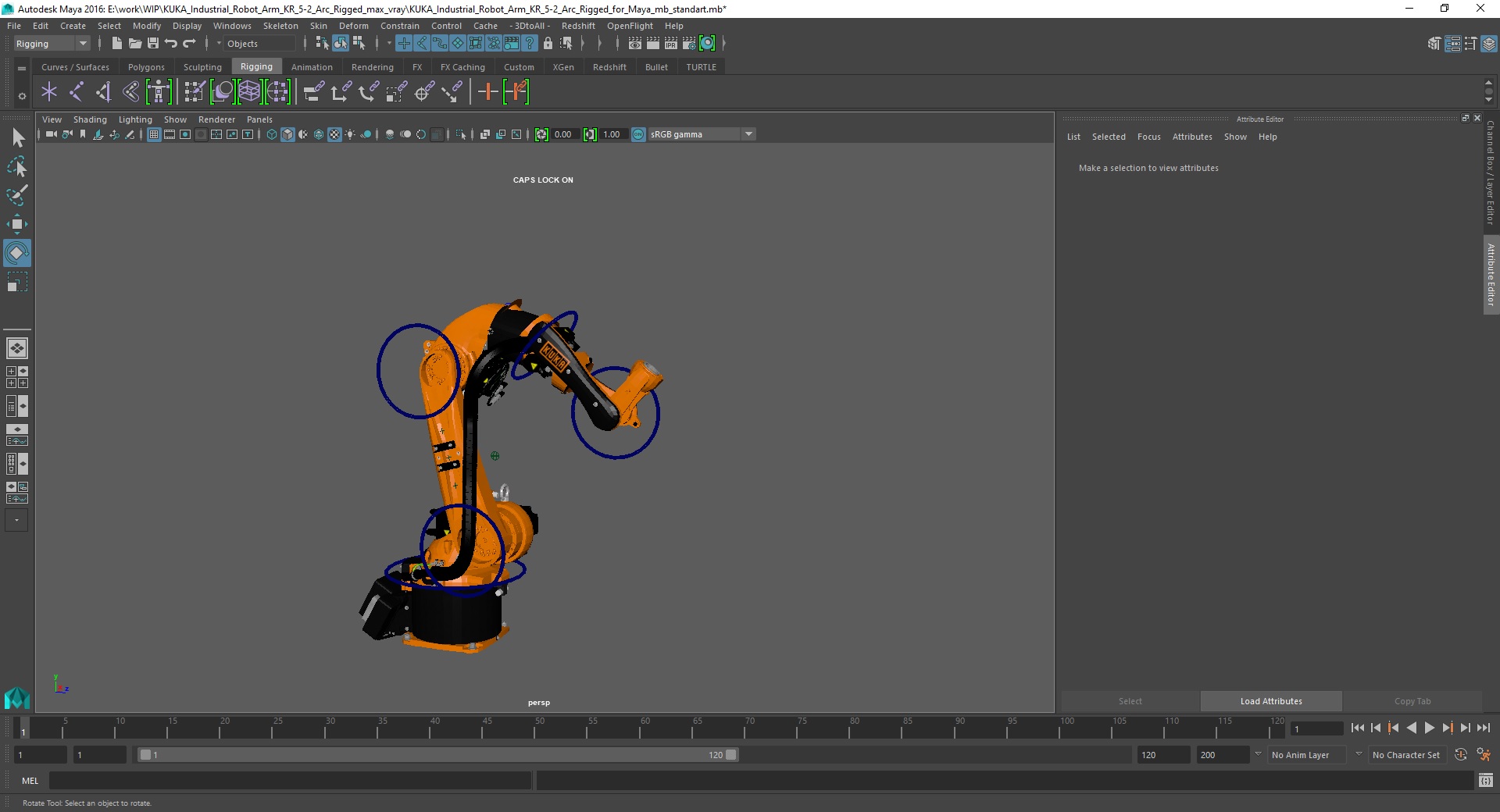Click the range slider end handle at 120

[731, 755]
